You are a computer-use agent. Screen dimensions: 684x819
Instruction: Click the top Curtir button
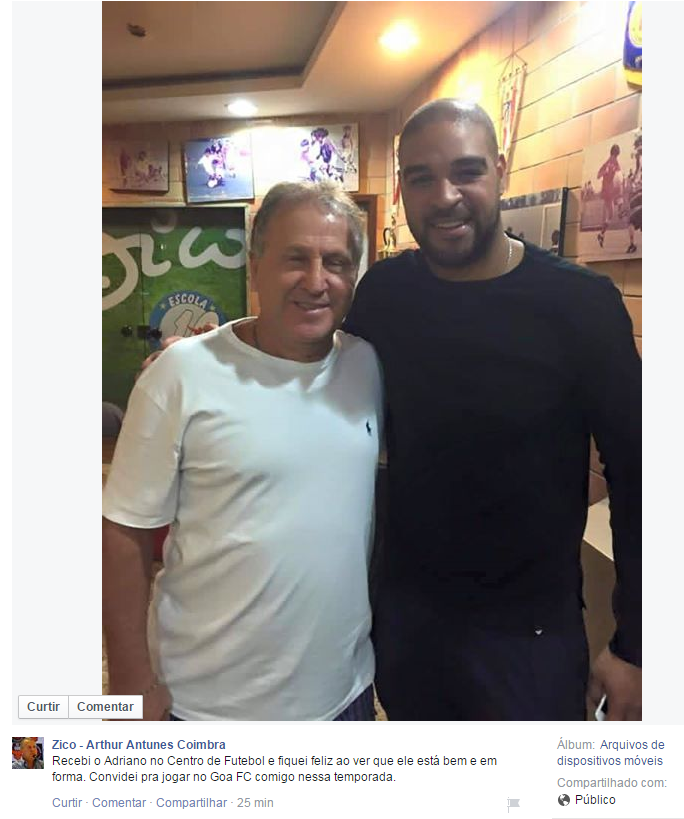click(44, 707)
